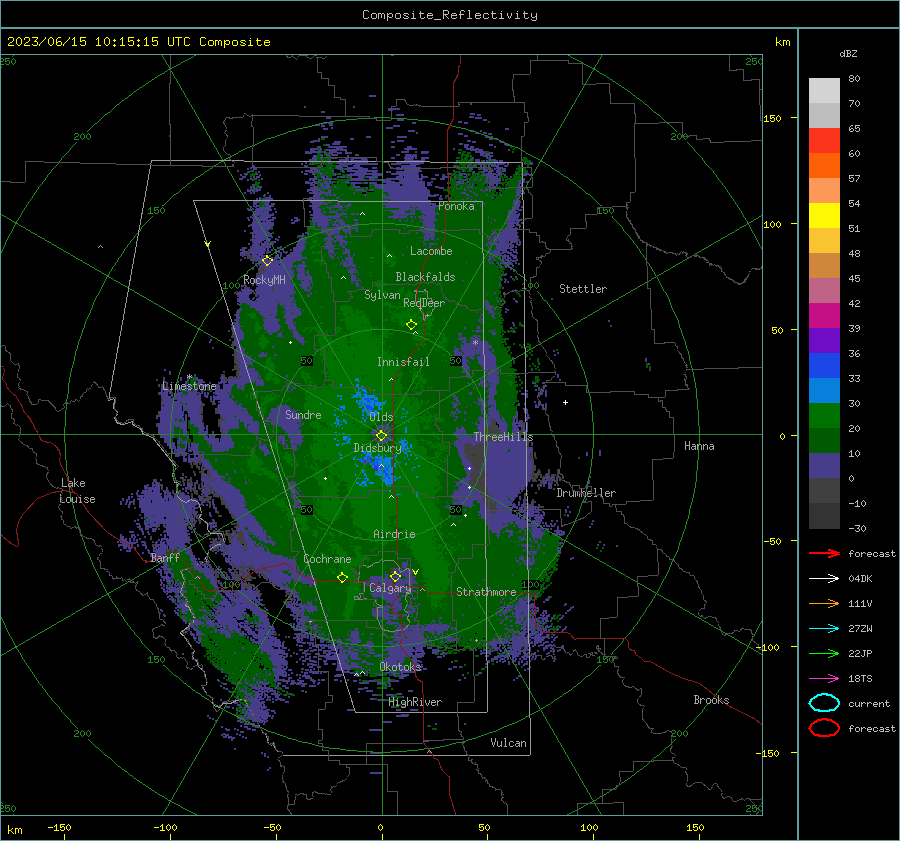
Task: Pick the red 65-60 dBZ color swatch
Action: pyautogui.click(x=824, y=141)
